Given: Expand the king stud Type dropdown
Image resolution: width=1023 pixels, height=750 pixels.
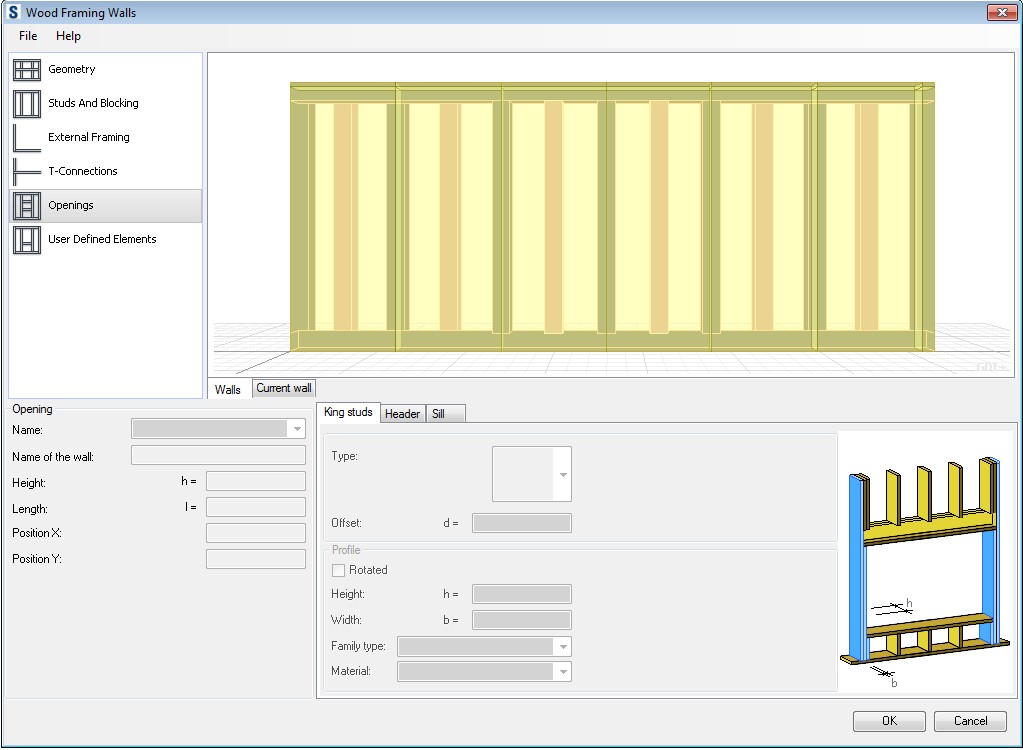Looking at the screenshot, I should click(x=562, y=474).
